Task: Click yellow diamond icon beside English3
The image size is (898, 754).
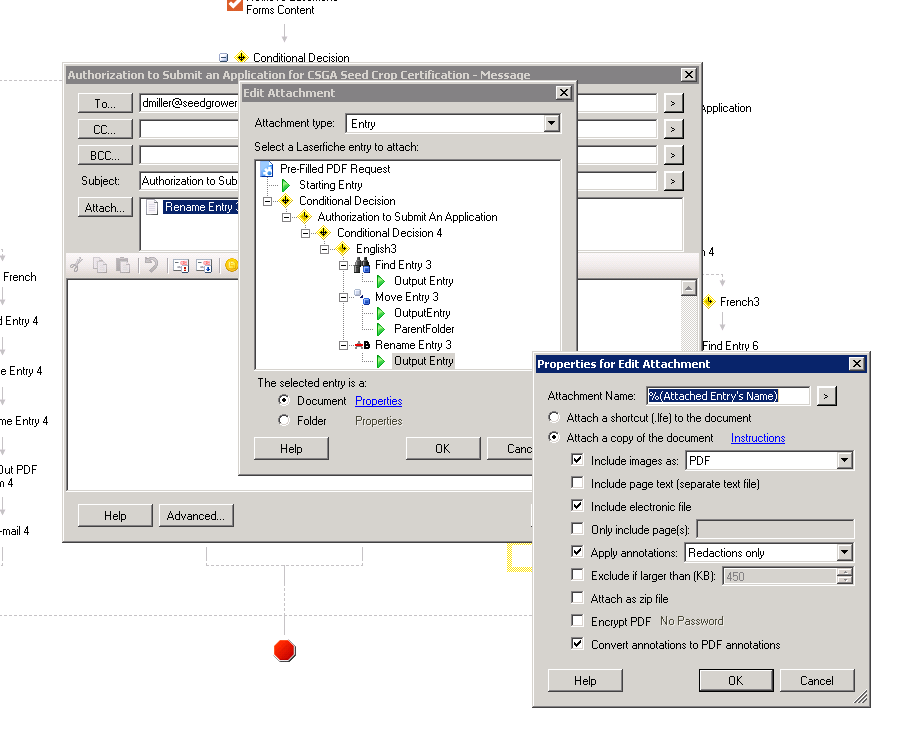Action: pyautogui.click(x=343, y=249)
